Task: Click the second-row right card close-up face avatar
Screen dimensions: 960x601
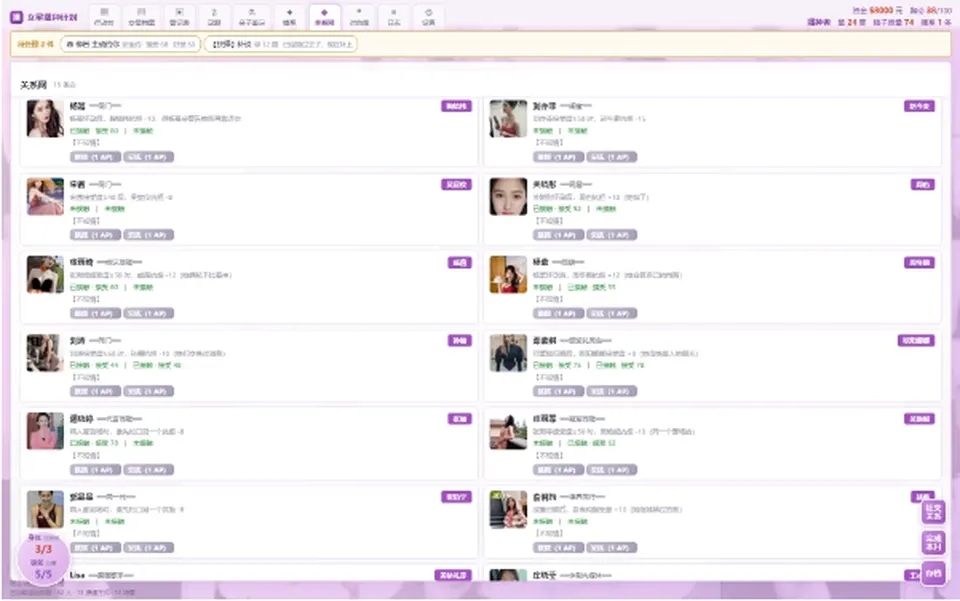Action: 508,196
